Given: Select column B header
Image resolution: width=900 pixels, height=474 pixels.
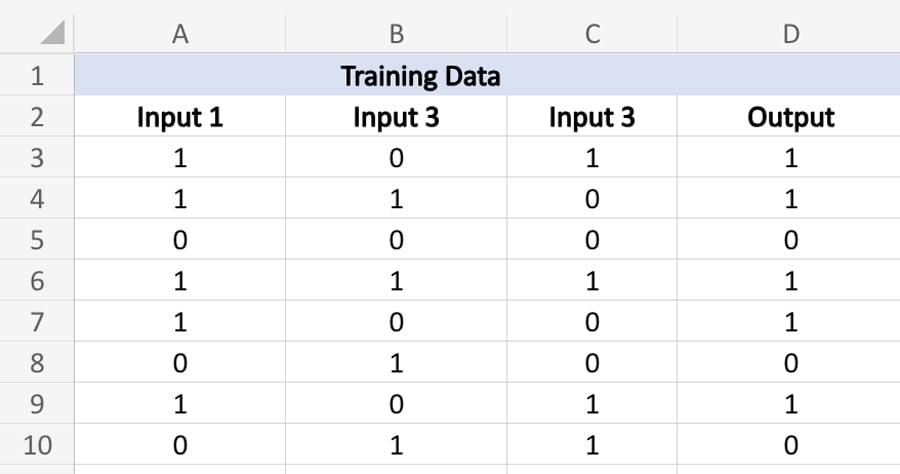Looking at the screenshot, I should point(396,34).
